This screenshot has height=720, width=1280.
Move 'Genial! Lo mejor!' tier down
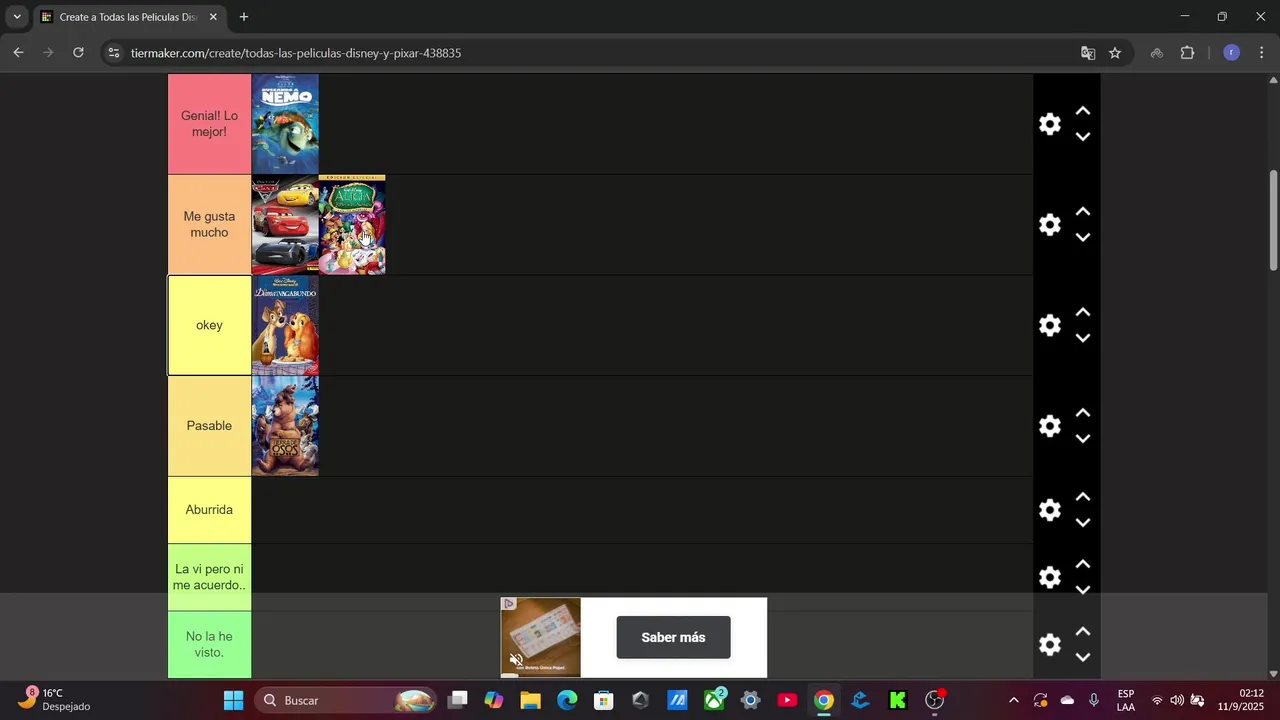click(1082, 137)
